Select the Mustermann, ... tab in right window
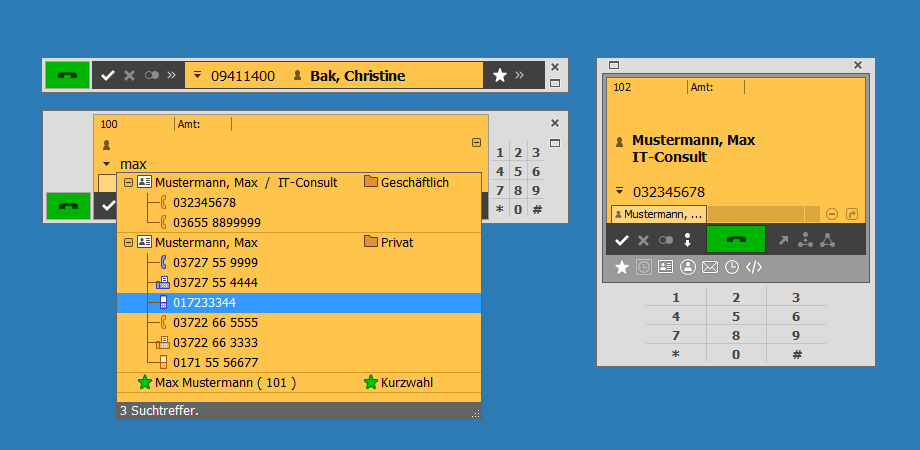Viewport: 920px width, 450px height. point(658,214)
